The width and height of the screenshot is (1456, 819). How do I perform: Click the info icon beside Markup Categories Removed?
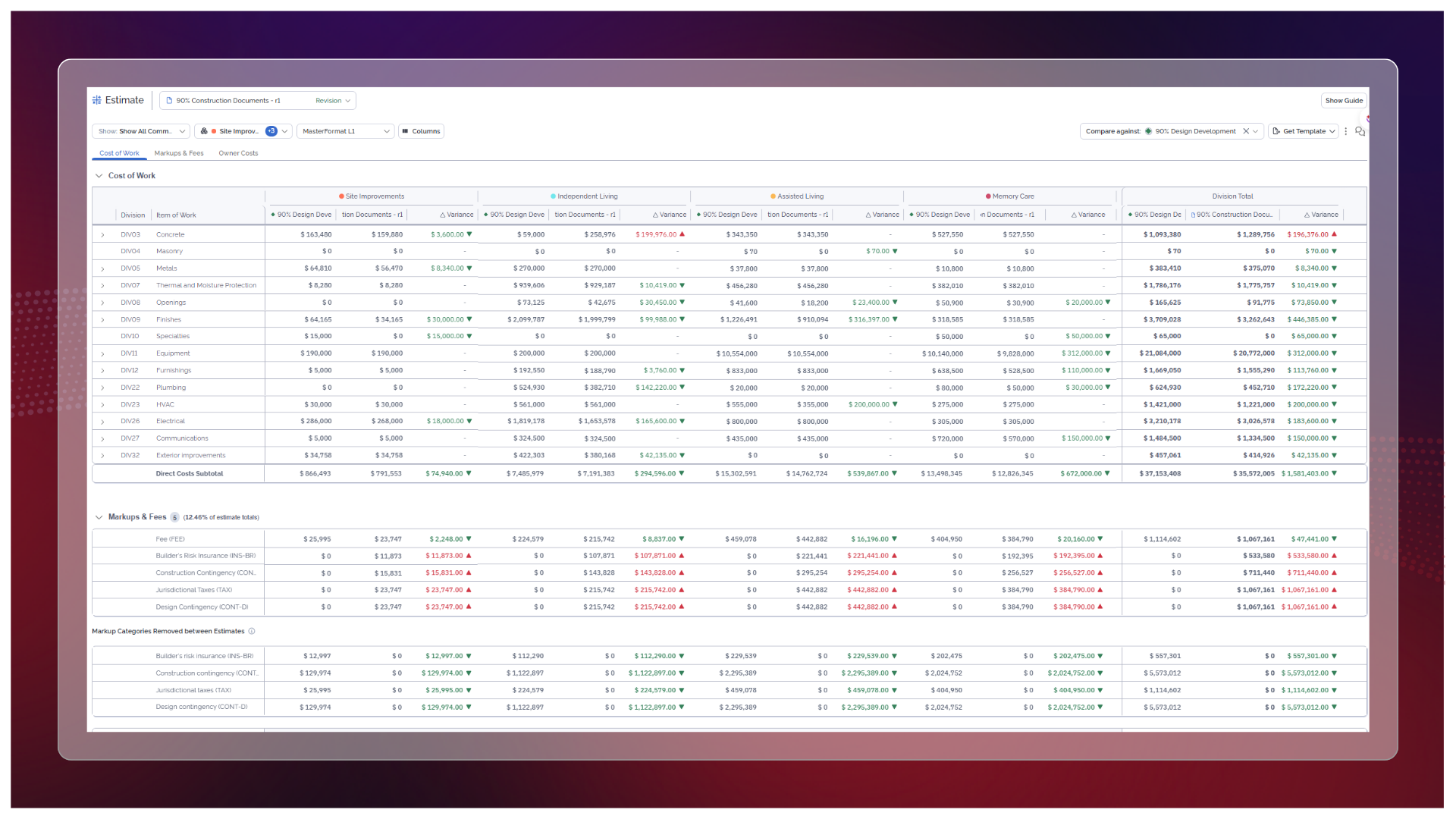252,631
